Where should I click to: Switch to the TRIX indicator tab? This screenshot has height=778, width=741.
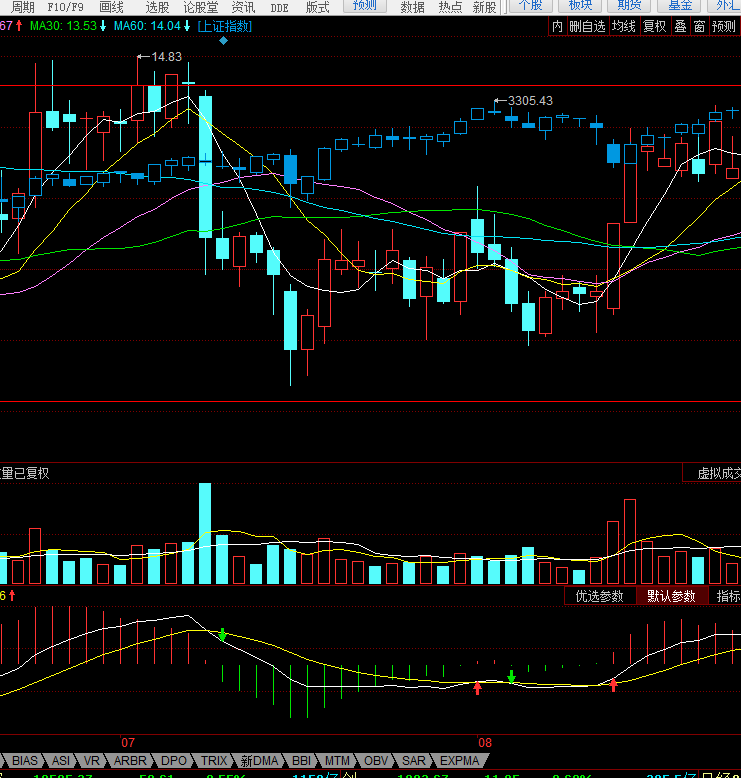[214, 760]
